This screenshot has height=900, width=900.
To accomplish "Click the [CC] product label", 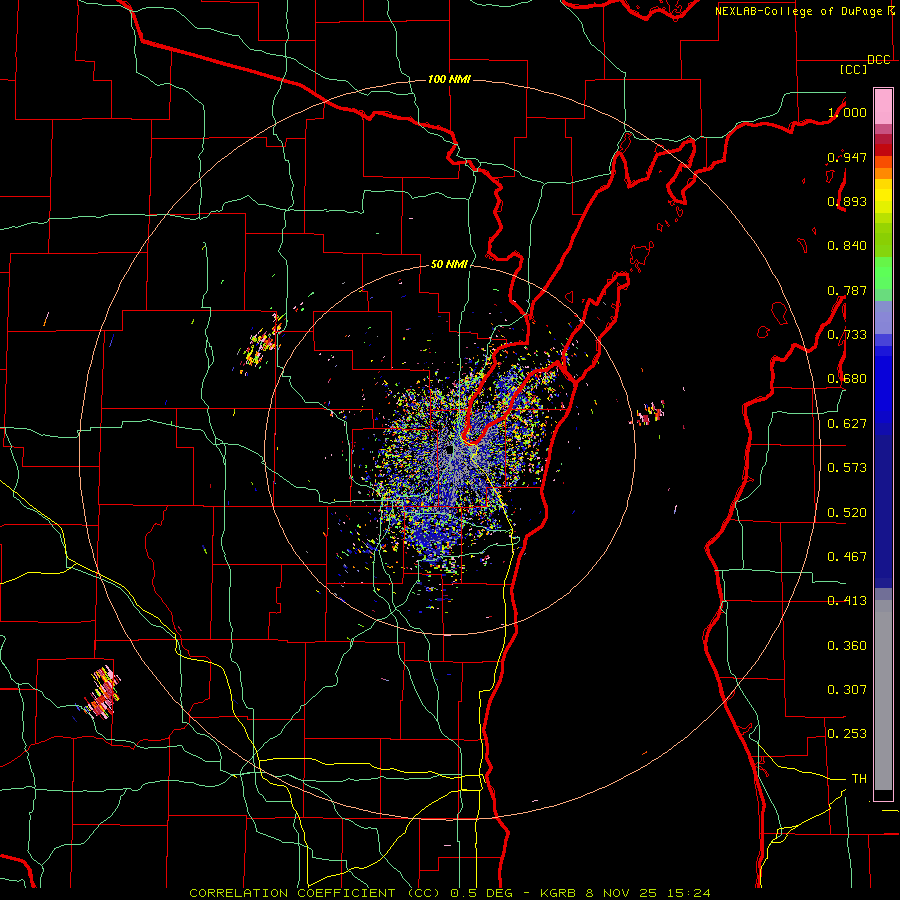I will point(853,69).
